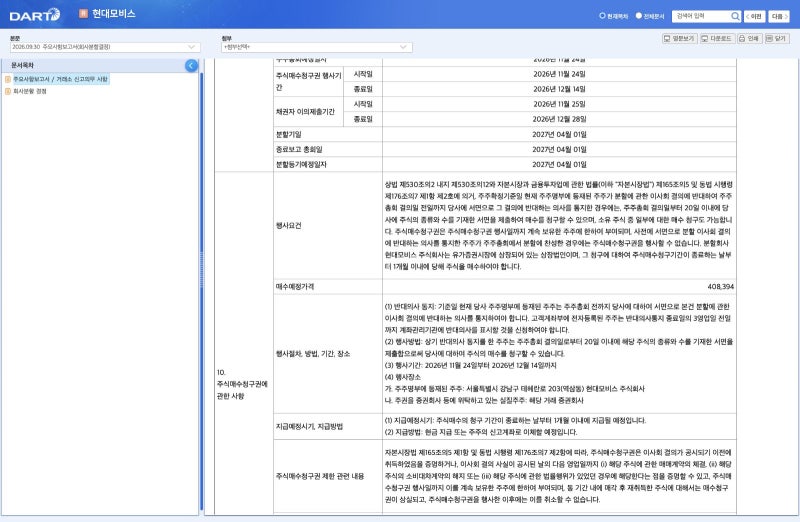Click the 매수예정가격 row label
Viewport: 800px width, 522px height.
pos(295,287)
